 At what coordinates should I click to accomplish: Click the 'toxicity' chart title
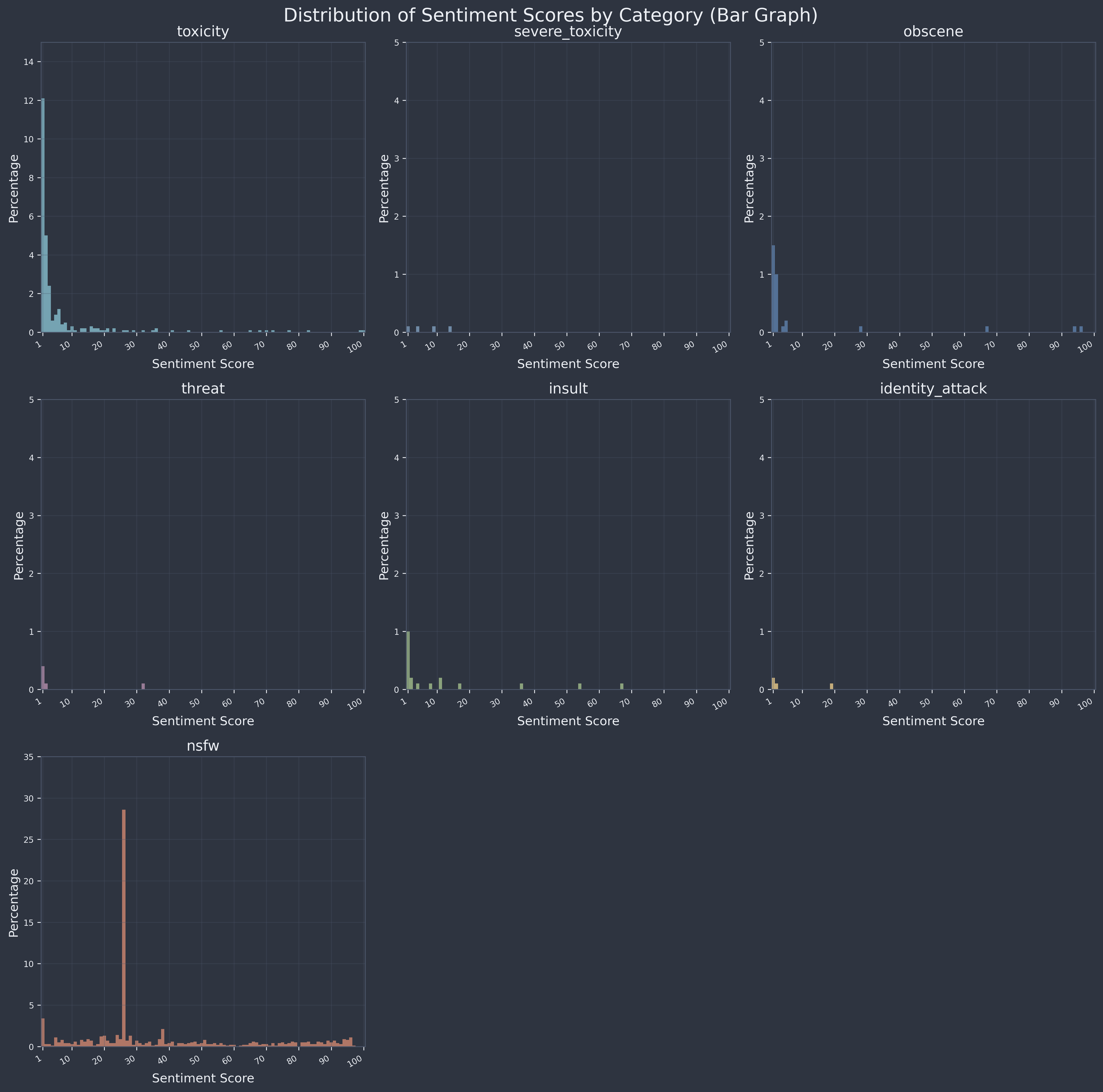[x=203, y=32]
